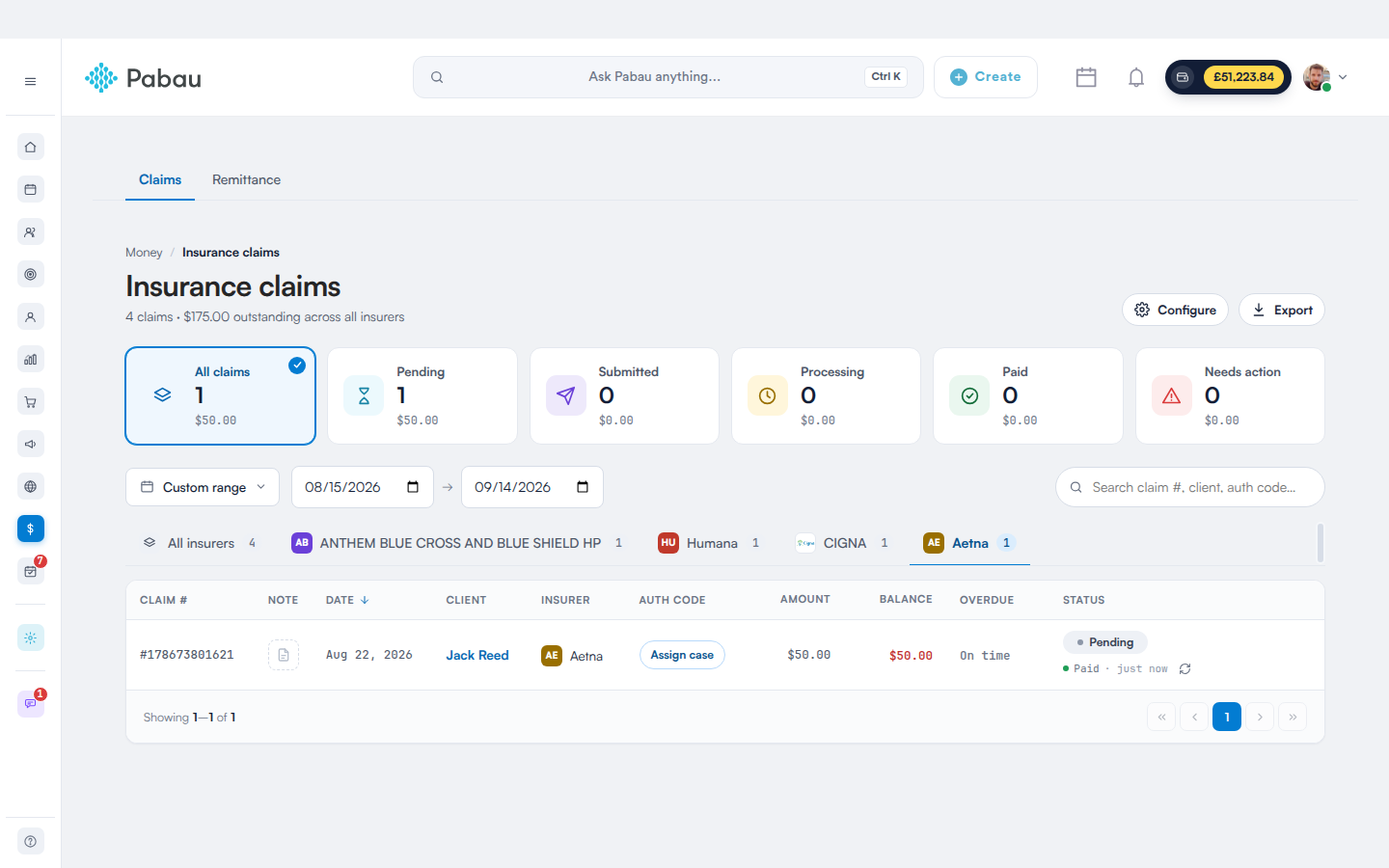Open the megaphone marketing sidebar icon

pyautogui.click(x=31, y=445)
